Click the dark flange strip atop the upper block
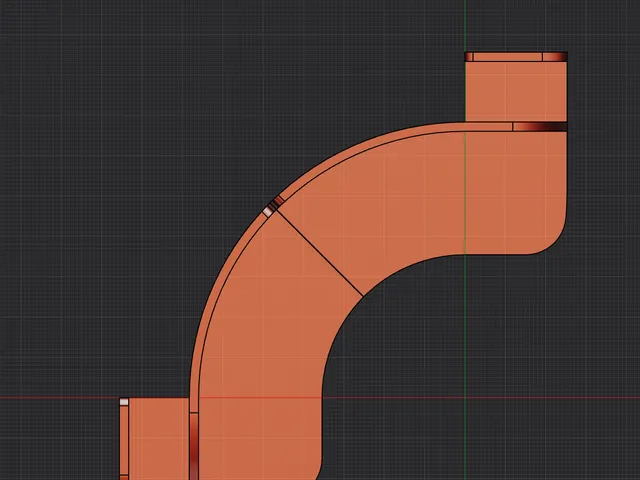This screenshot has width=640, height=480. point(516,57)
